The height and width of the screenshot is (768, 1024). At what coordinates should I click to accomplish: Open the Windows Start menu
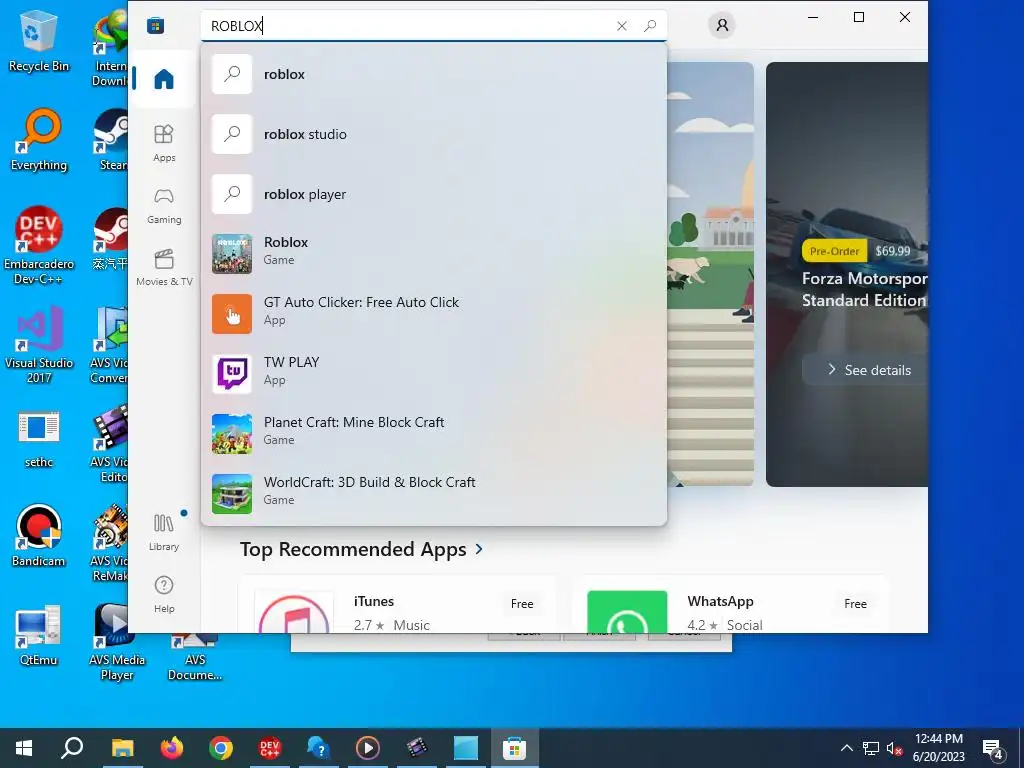(x=24, y=748)
